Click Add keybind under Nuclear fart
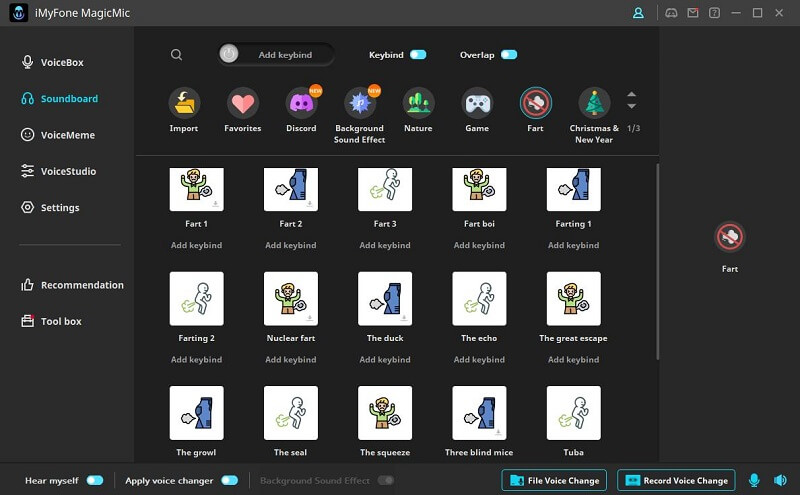Viewport: 800px width, 495px height. coord(291,359)
